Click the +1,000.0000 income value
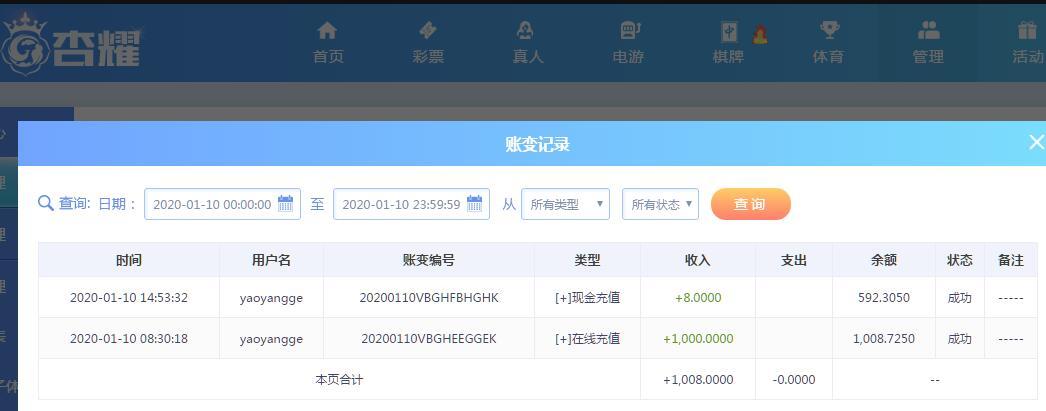The height and width of the screenshot is (411, 1046). (698, 339)
